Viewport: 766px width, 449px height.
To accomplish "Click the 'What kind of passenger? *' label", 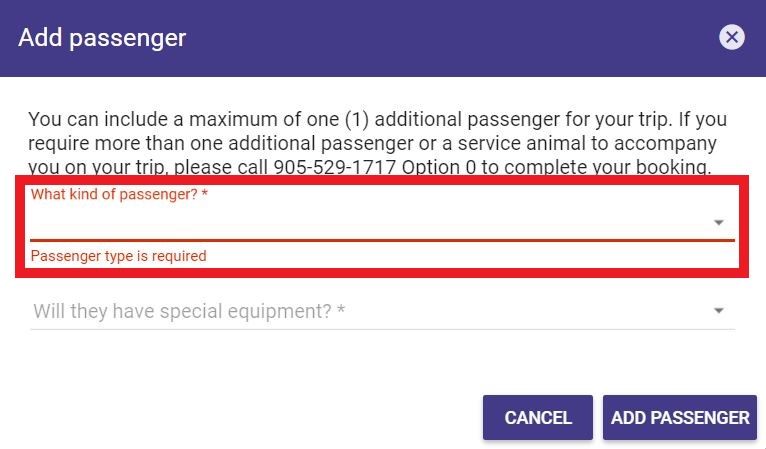I will coord(119,194).
